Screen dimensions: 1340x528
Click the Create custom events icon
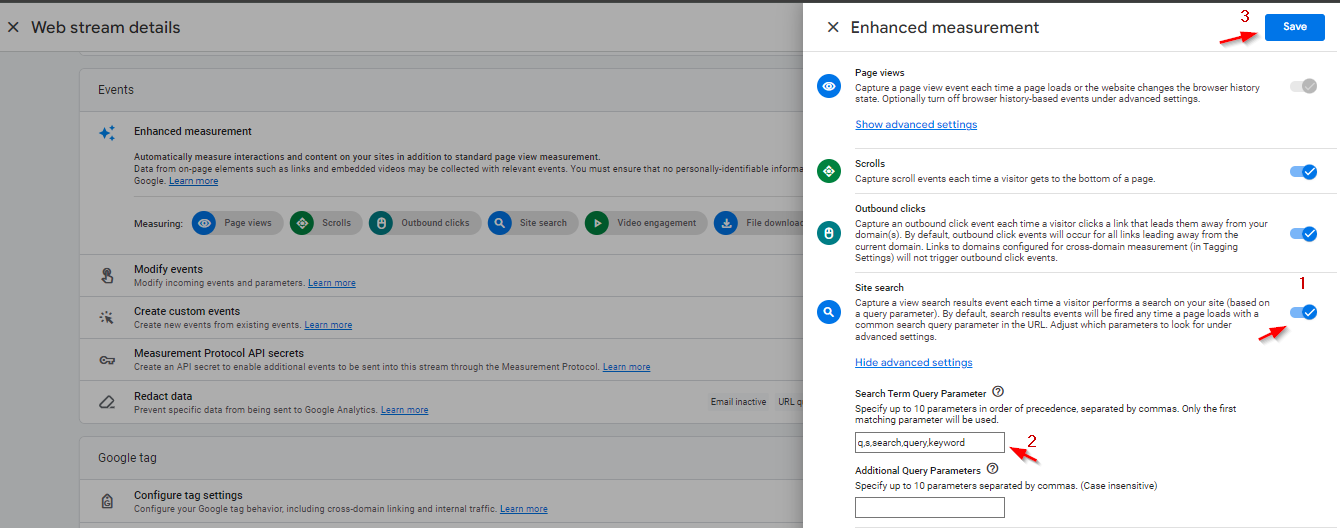[107, 318]
